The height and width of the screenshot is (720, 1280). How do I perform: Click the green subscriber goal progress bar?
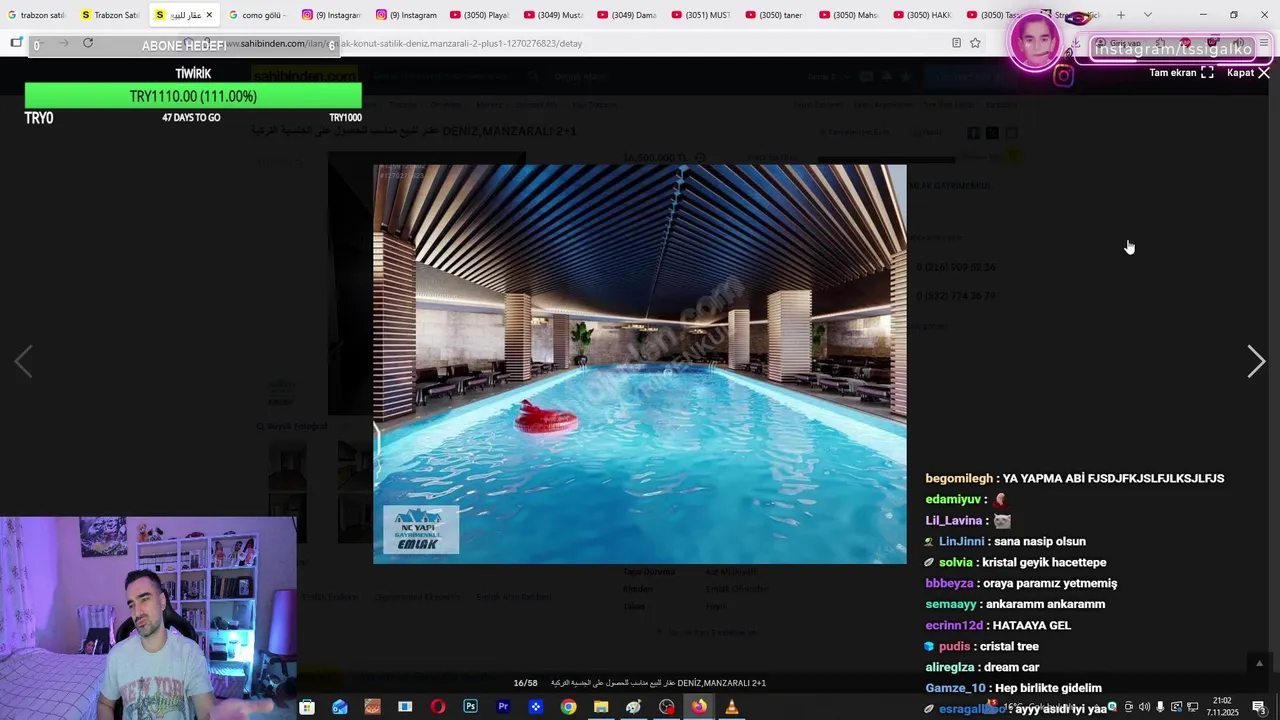(x=193, y=96)
